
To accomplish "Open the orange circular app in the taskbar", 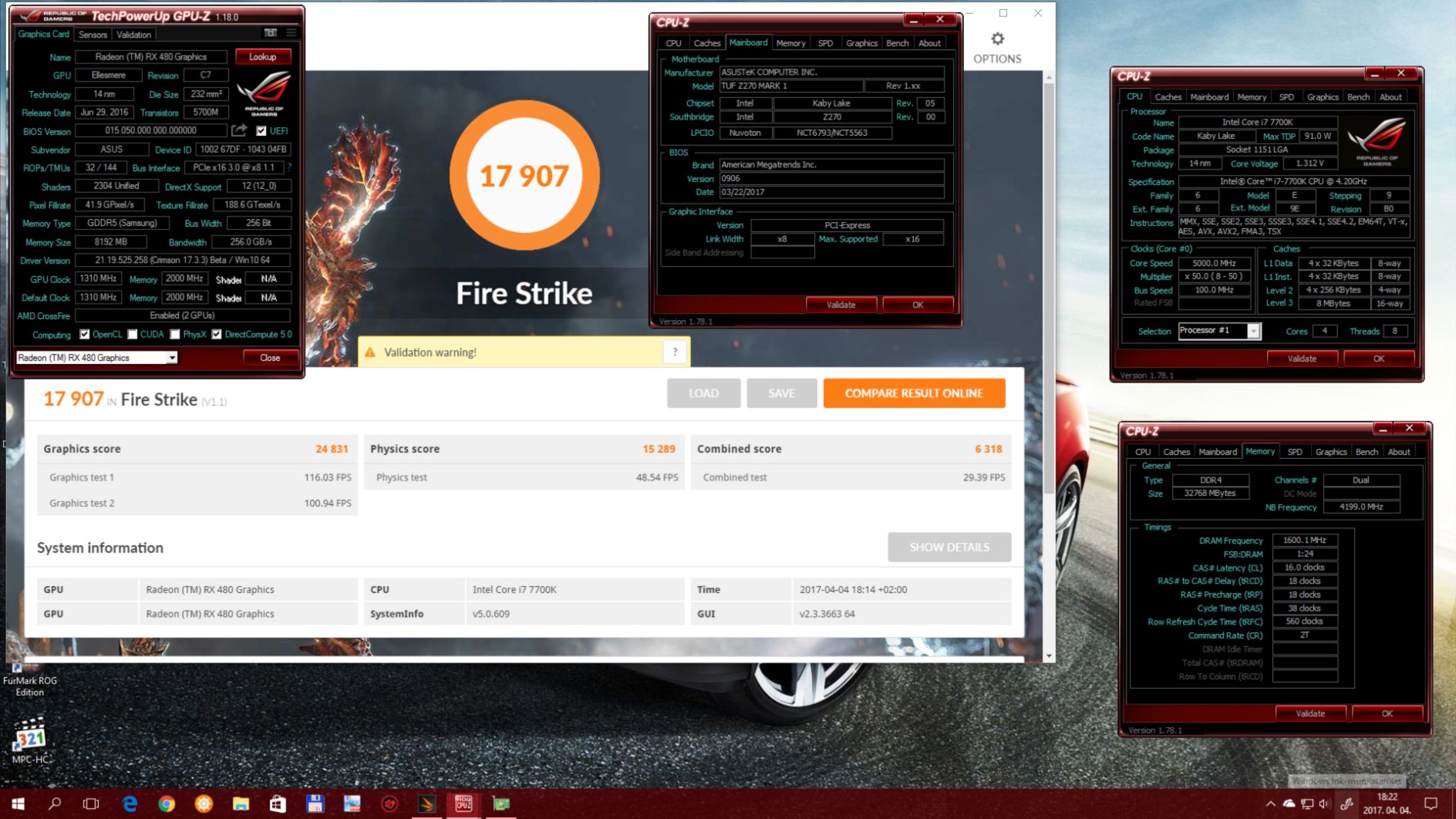I will click(x=204, y=804).
